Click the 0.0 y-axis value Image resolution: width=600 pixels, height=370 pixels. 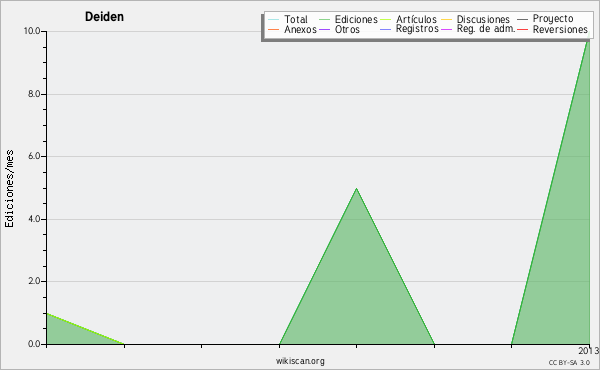pyautogui.click(x=34, y=344)
